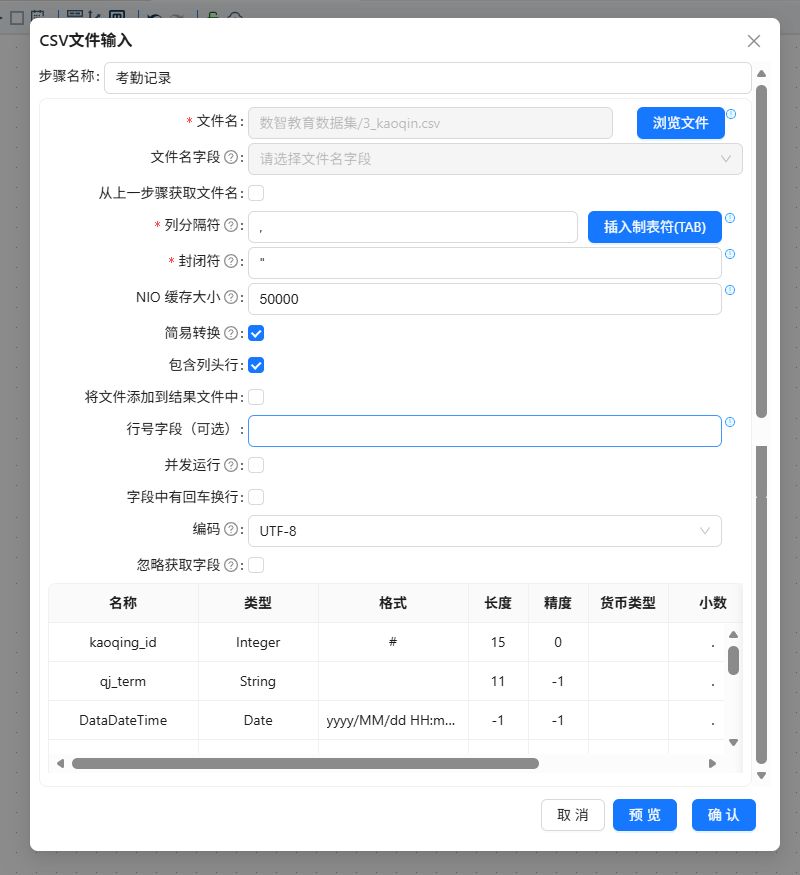
Task: Enable 将文件添加到结果文件中 checkbox
Action: click(256, 397)
